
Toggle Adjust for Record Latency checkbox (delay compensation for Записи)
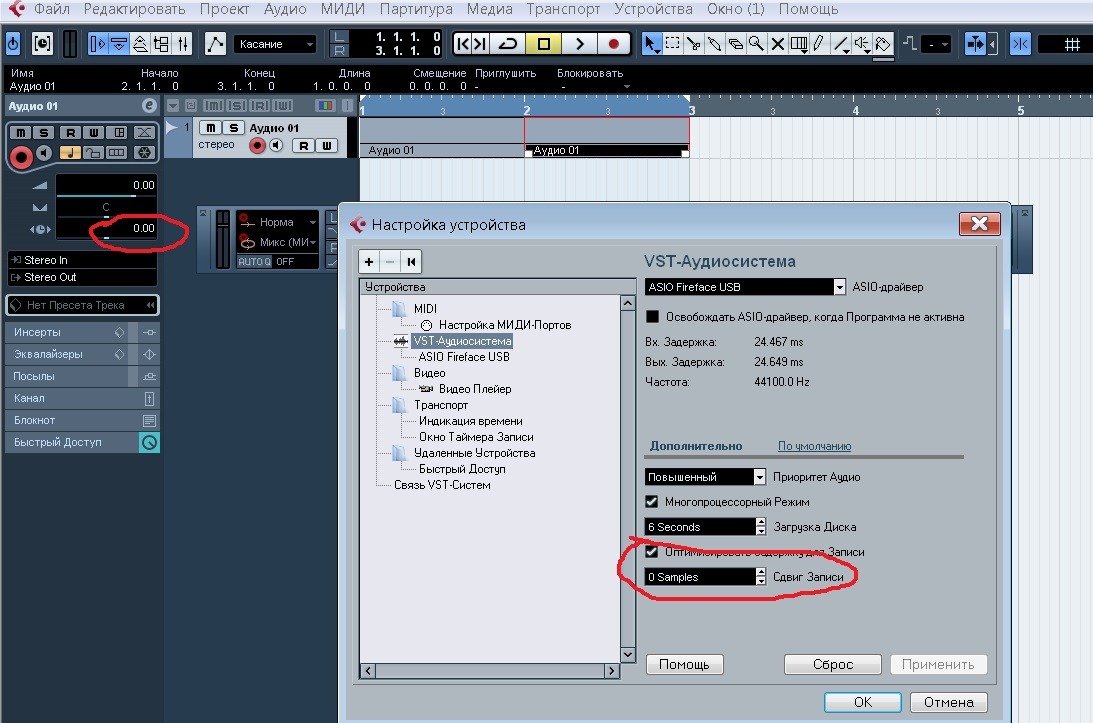click(652, 552)
